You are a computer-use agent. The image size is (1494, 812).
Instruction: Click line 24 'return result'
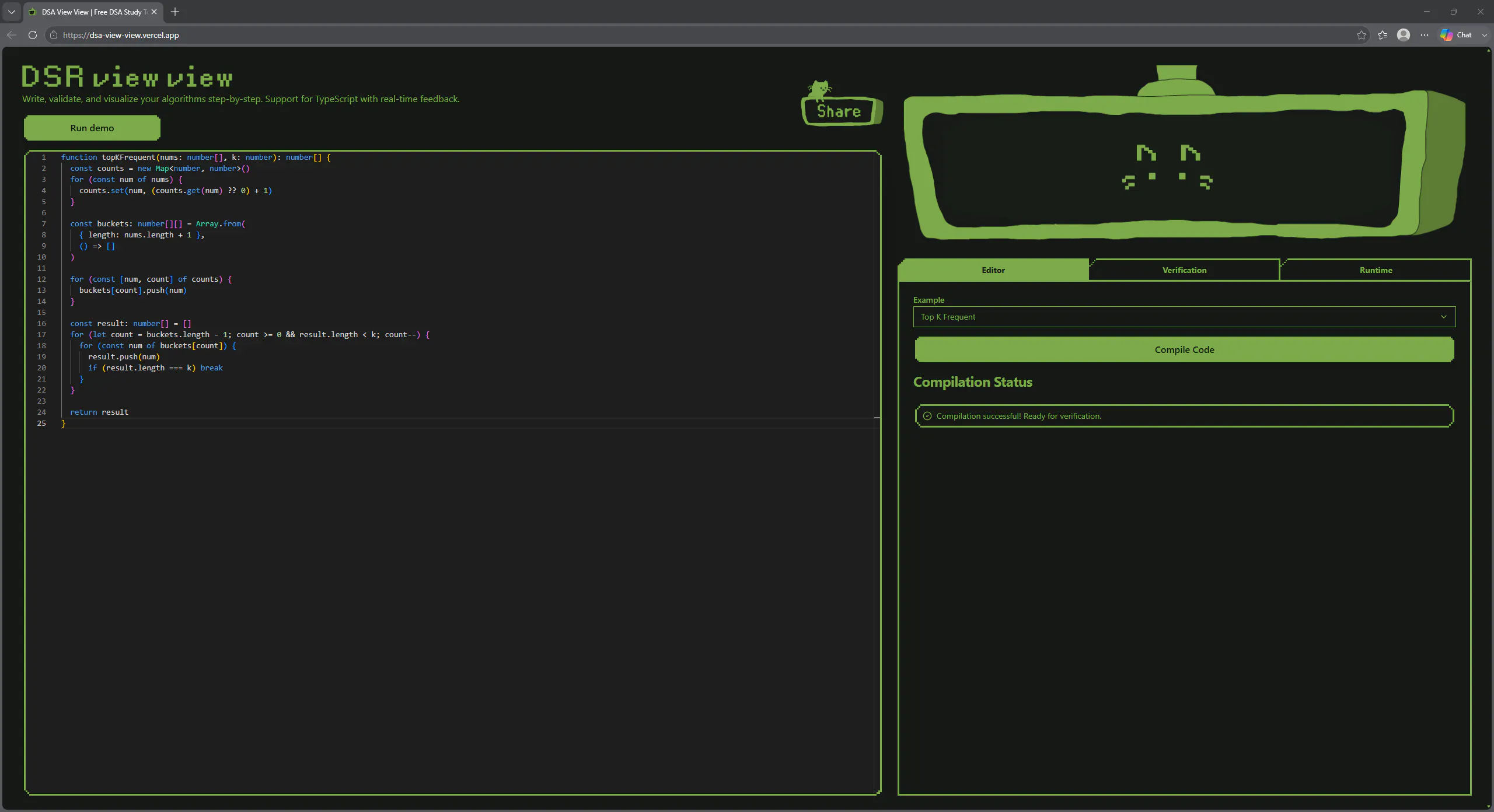99,412
